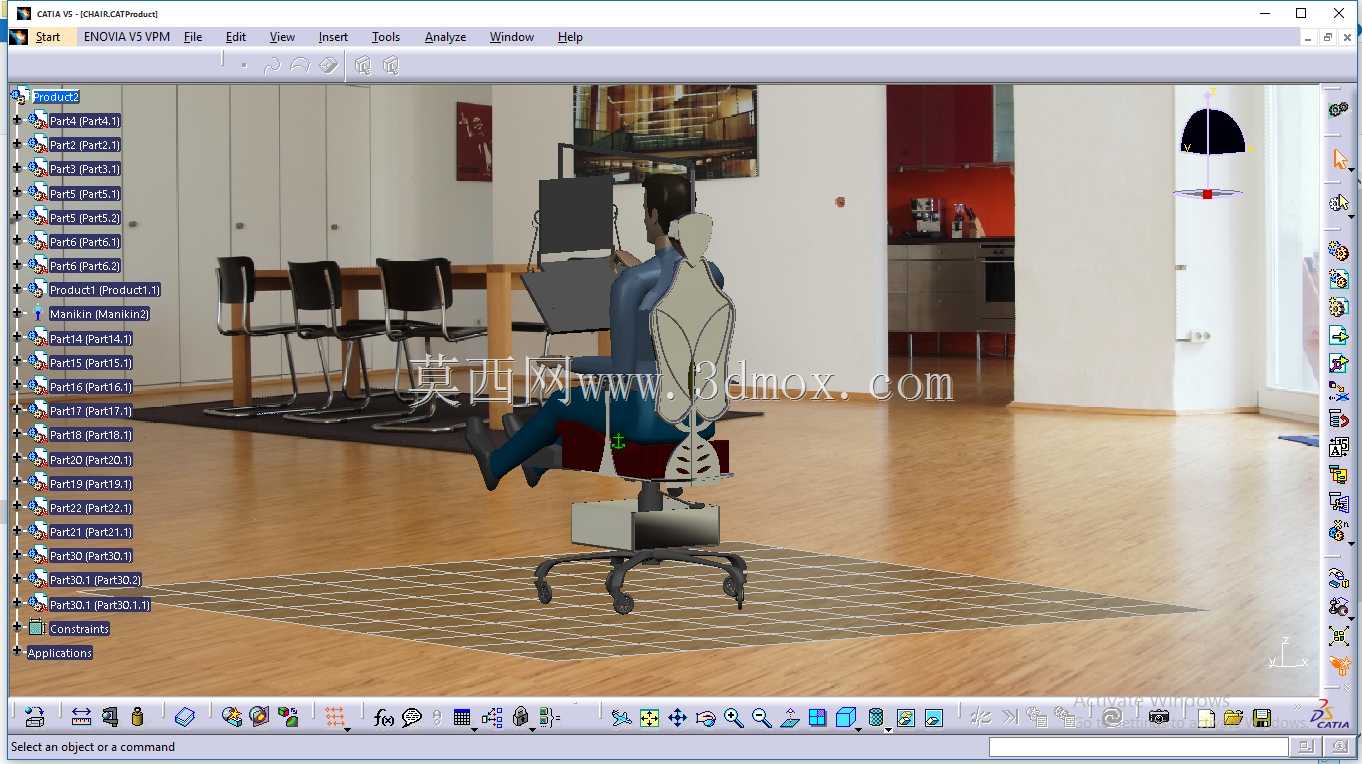1362x764 pixels.
Task: Open dropdown arrow beside Design Table icon
Action: click(473, 729)
